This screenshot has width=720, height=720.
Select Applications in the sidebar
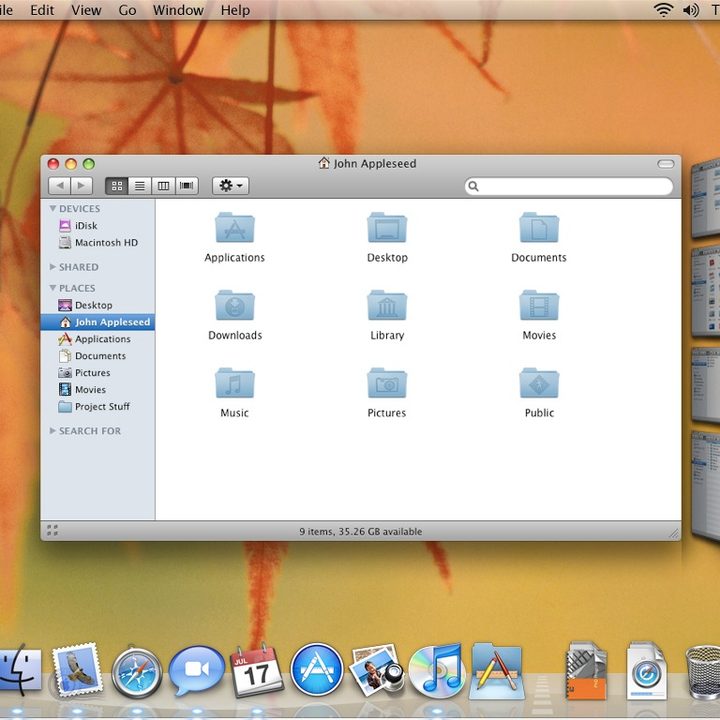(98, 339)
